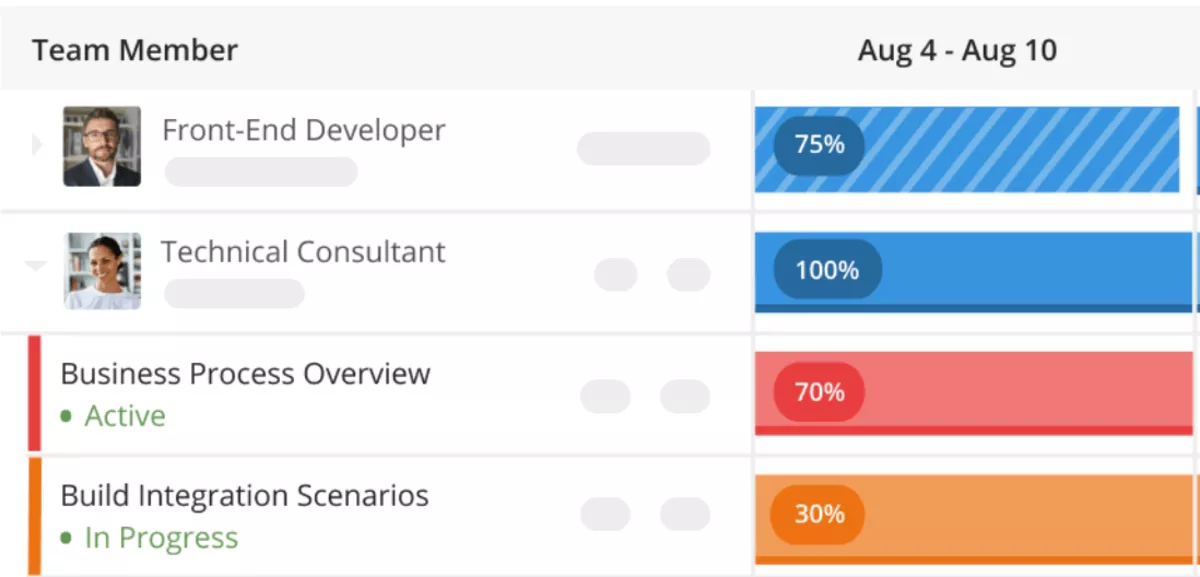Click the second icon beside Business Process Overview

(682, 394)
